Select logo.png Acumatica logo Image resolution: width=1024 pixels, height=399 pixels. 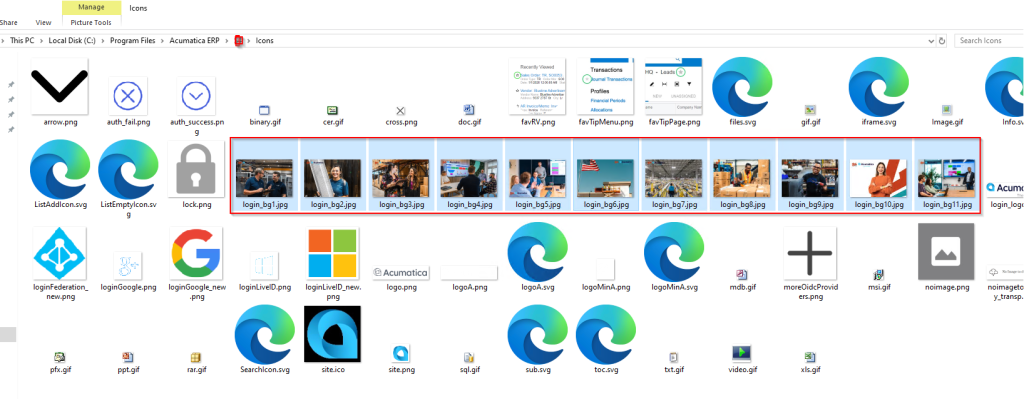pyautogui.click(x=401, y=272)
